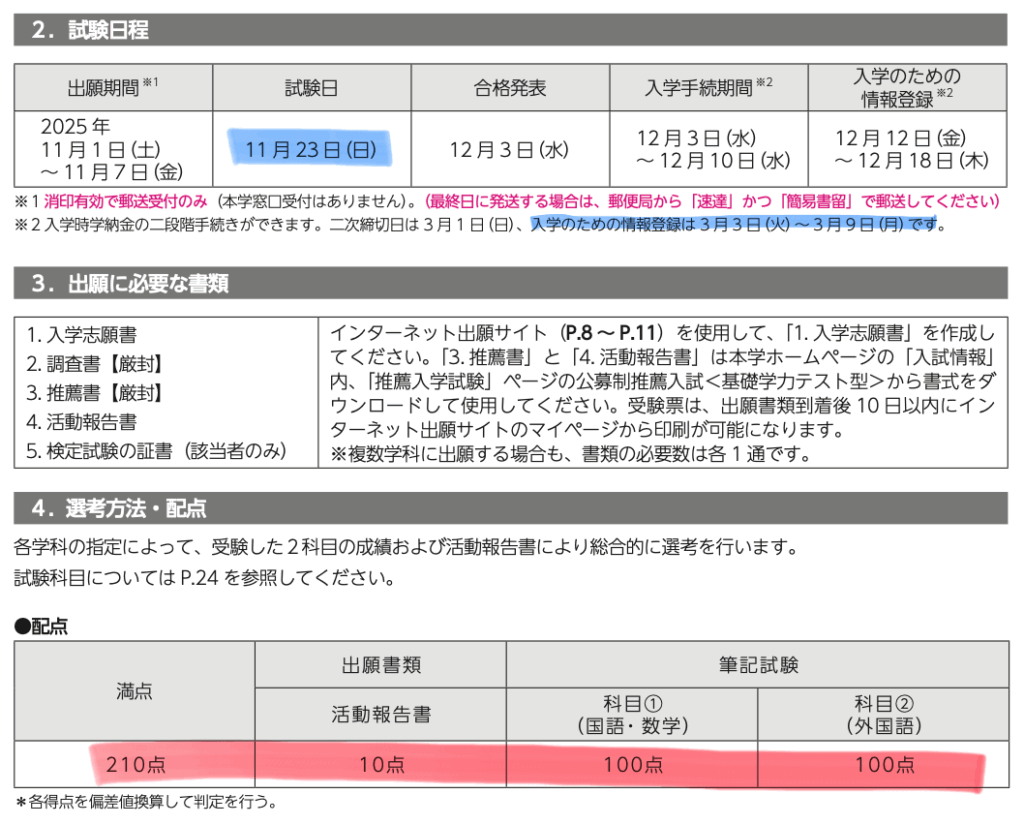Click the blue-highlighted 3月3日～3月9日 registration note
This screenshot has width=1024, height=825.
(x=732, y=225)
